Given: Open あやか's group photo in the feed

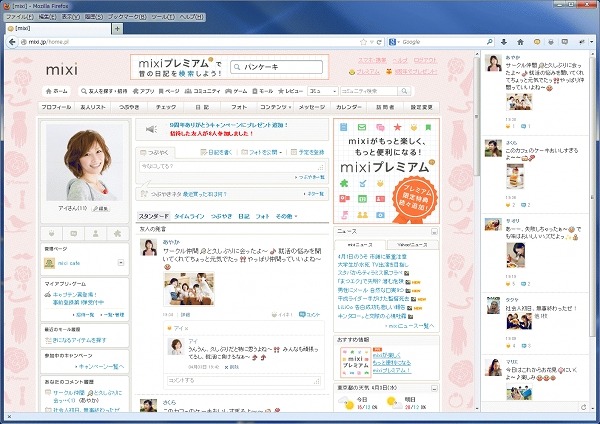Looking at the screenshot, I should (189, 289).
